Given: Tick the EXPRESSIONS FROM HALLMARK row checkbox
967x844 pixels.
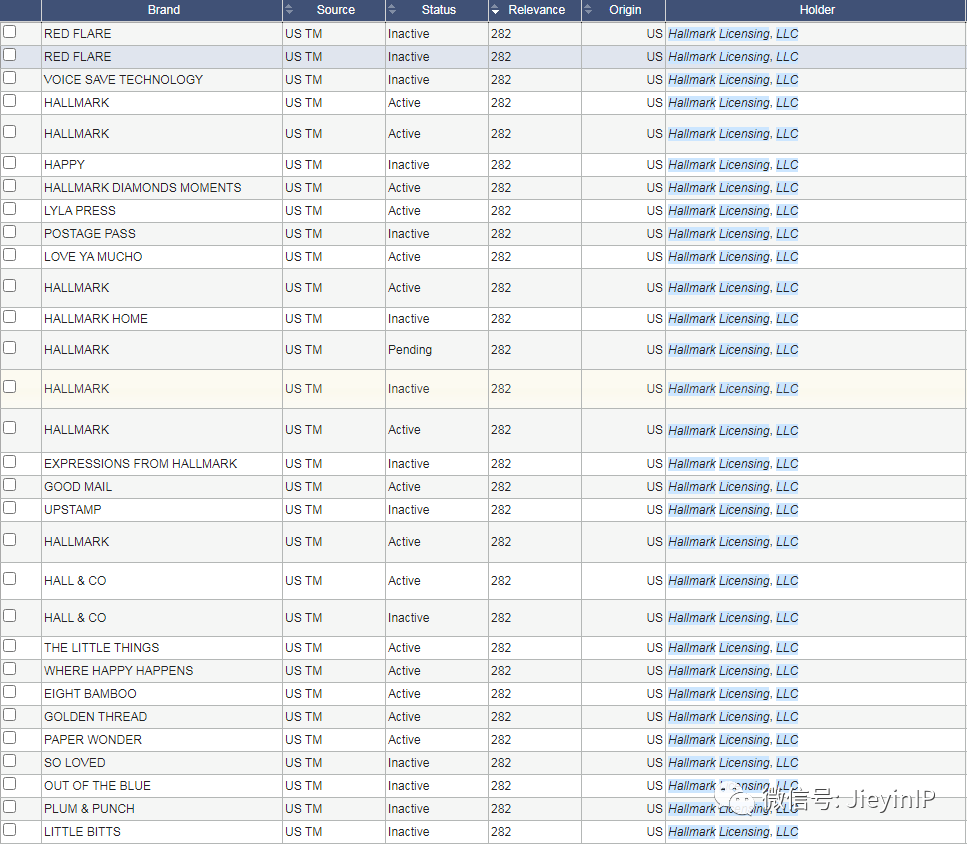Looking at the screenshot, I should (9, 462).
